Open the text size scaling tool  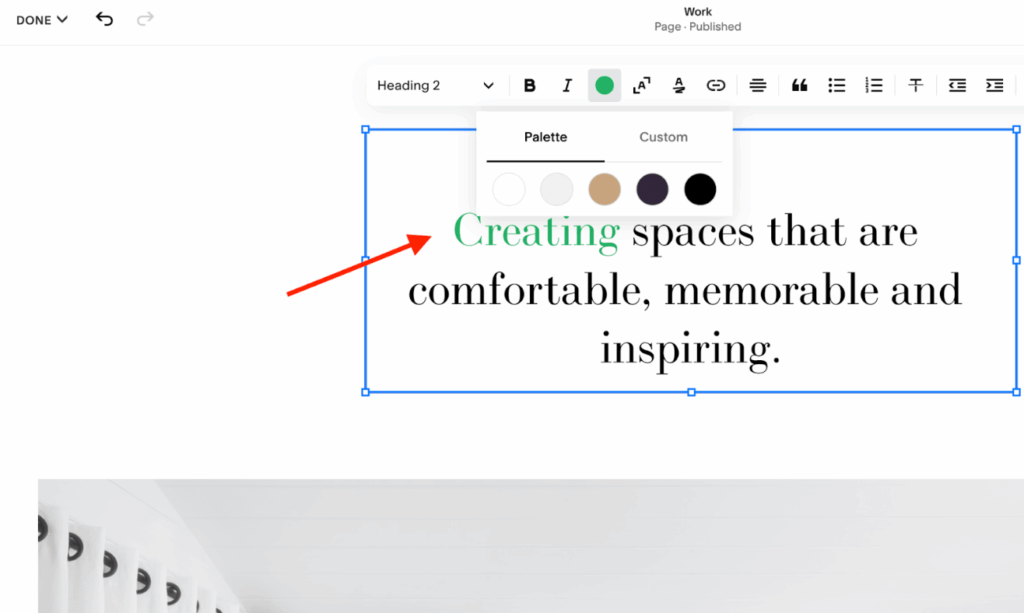(x=641, y=86)
